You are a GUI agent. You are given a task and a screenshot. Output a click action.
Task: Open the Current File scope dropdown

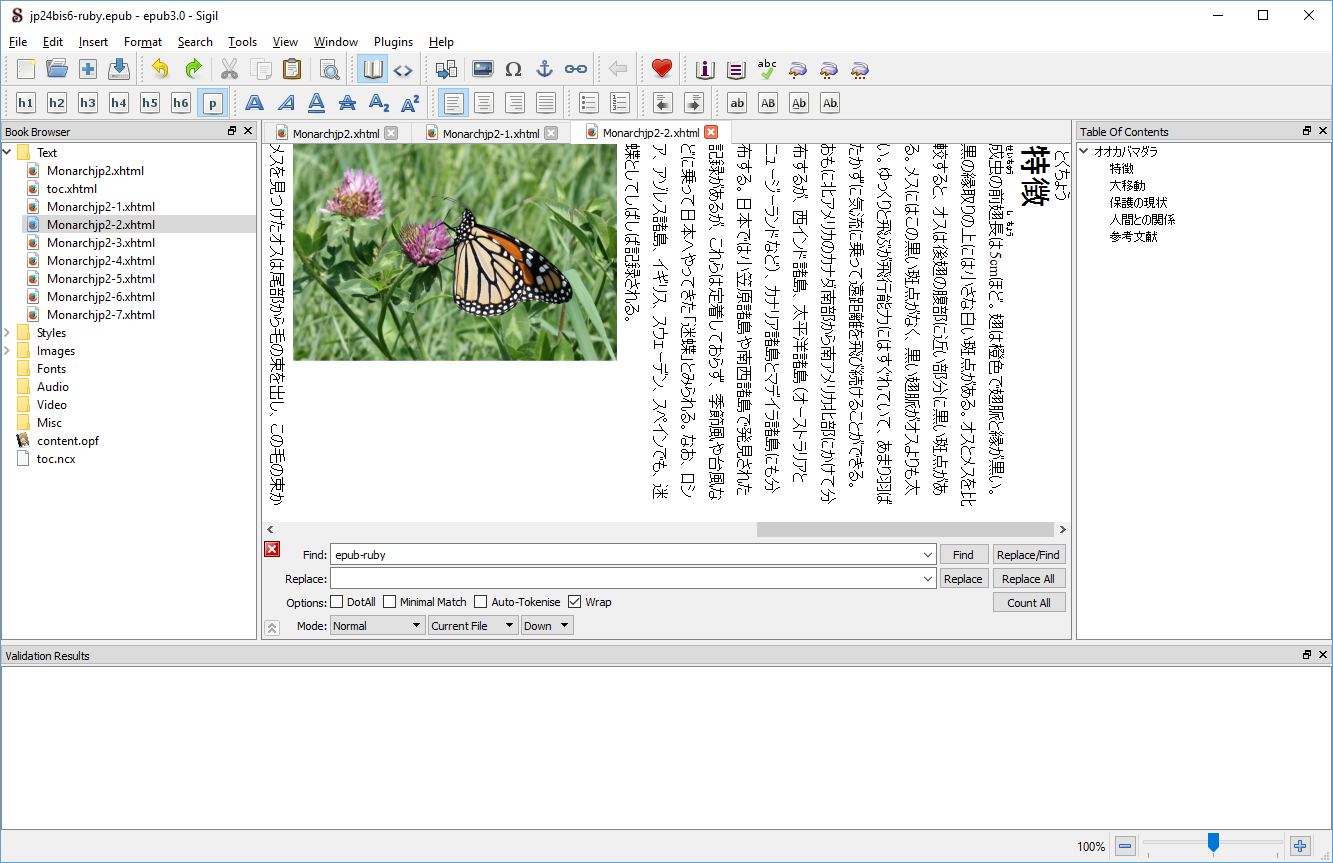click(473, 626)
